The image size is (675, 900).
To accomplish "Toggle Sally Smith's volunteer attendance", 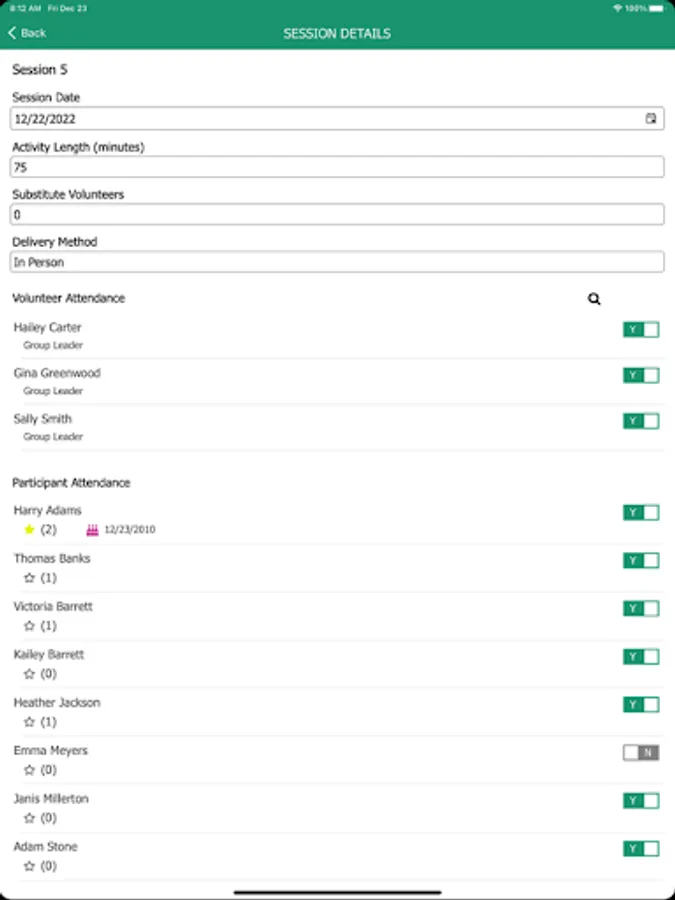I will point(641,421).
